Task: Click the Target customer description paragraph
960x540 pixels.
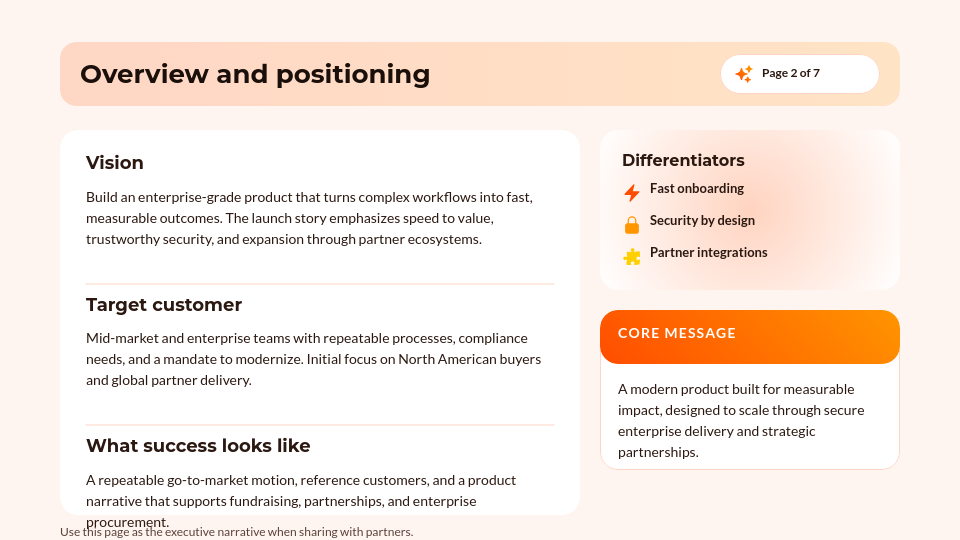Action: 313,359
